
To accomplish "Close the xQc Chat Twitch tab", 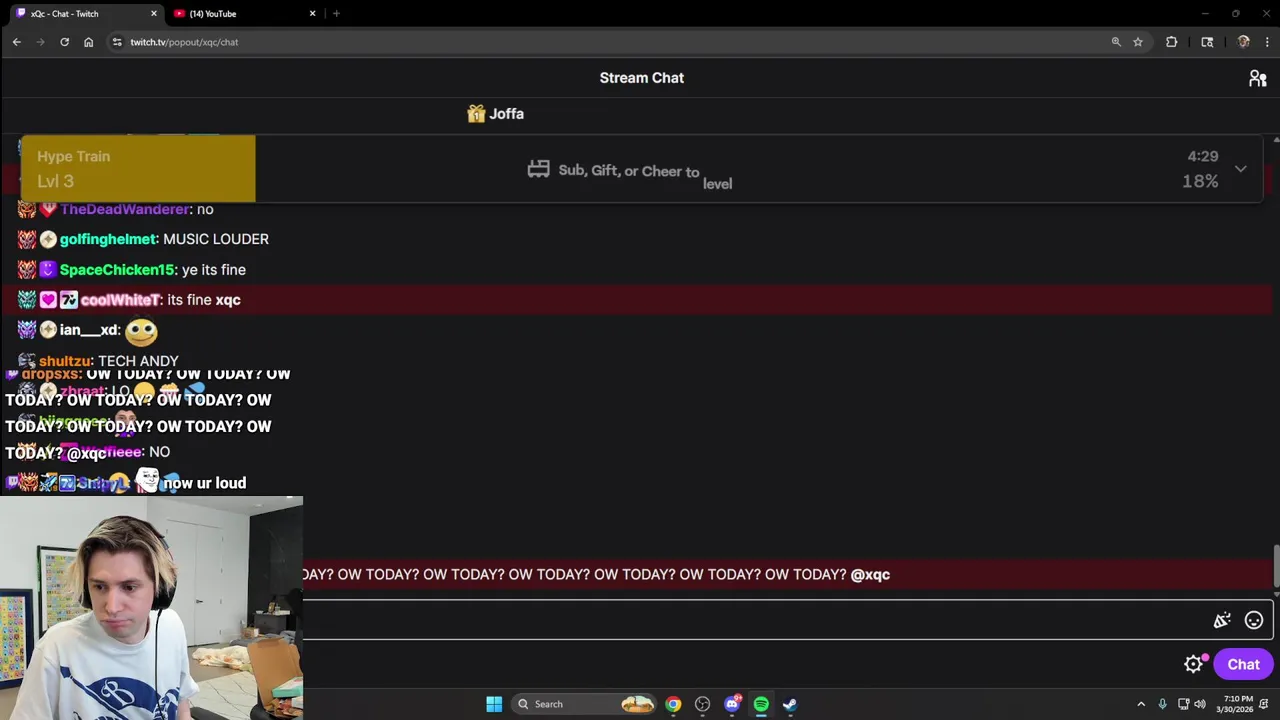I will pyautogui.click(x=154, y=14).
